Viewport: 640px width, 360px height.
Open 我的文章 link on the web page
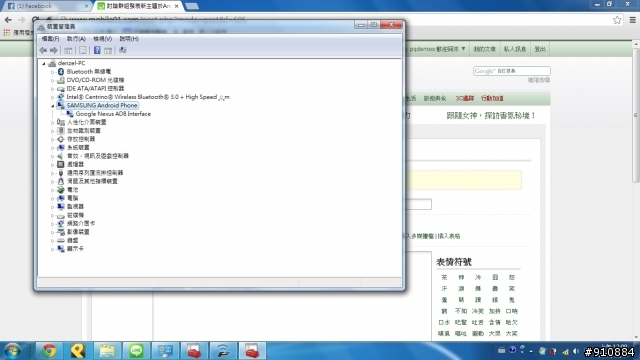tap(484, 49)
